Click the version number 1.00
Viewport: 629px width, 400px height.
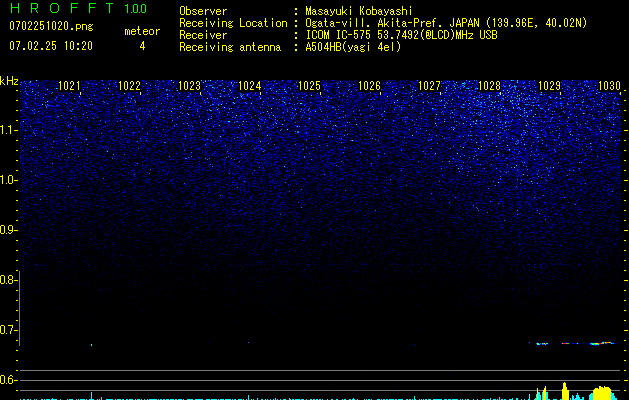136,8
